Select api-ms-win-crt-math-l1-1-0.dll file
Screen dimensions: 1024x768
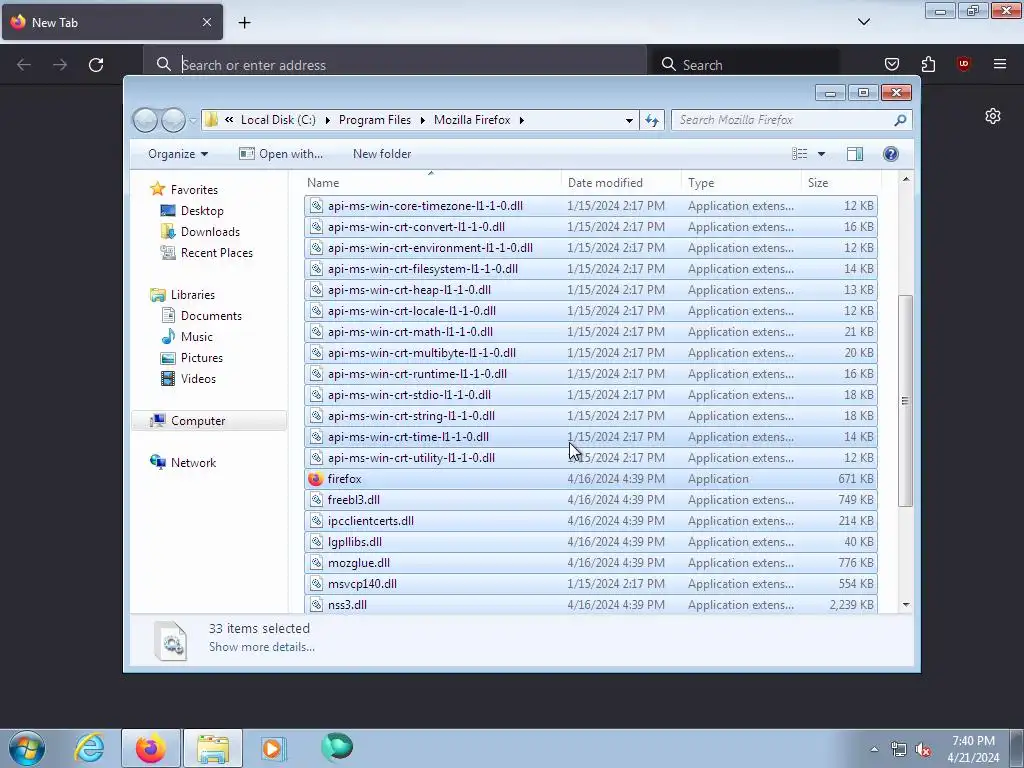pos(591,332)
